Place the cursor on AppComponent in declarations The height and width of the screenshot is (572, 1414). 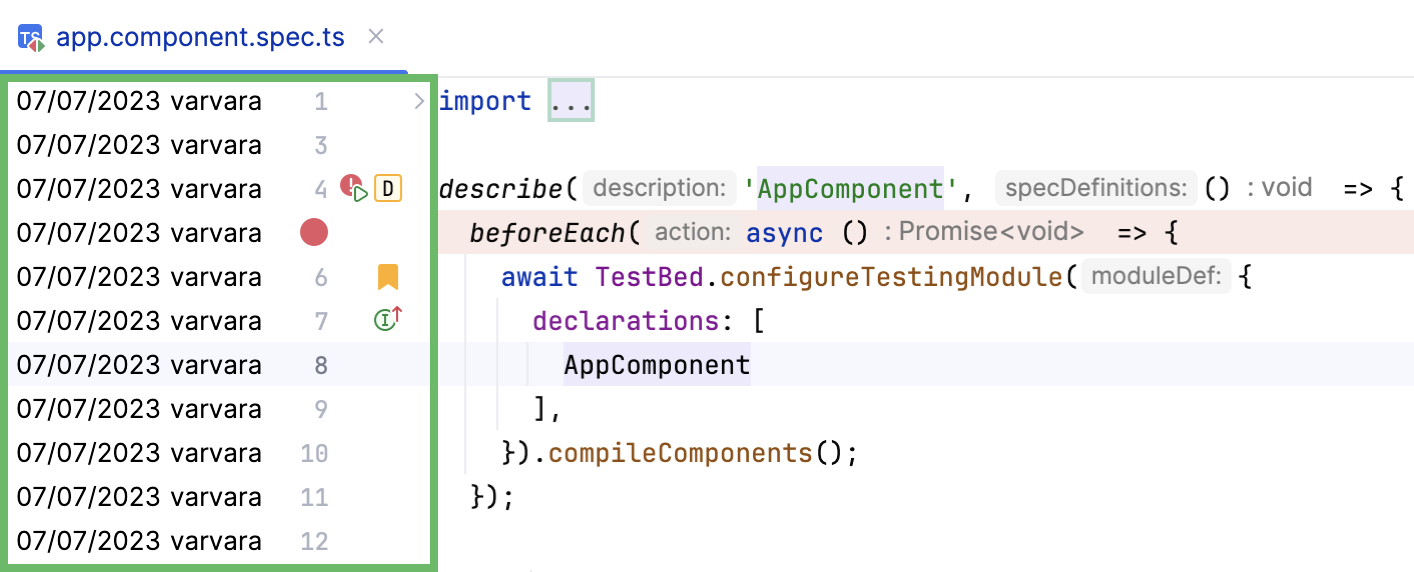tap(656, 365)
